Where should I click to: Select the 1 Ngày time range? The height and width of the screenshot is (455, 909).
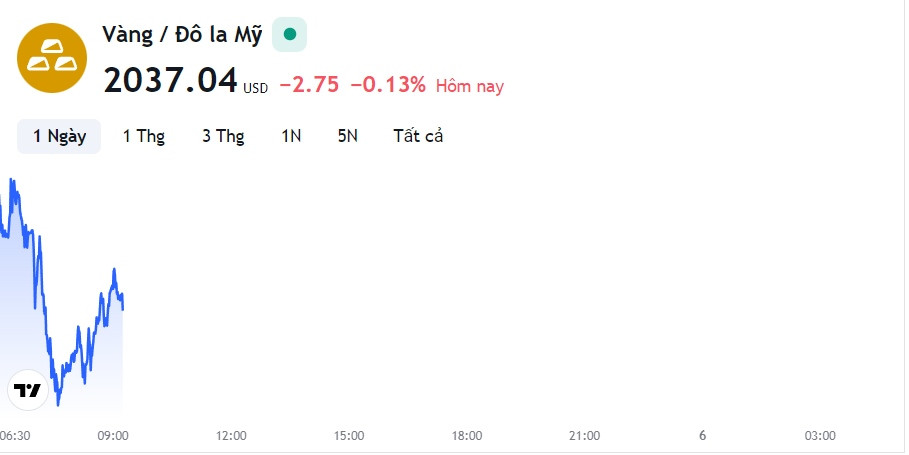59,136
